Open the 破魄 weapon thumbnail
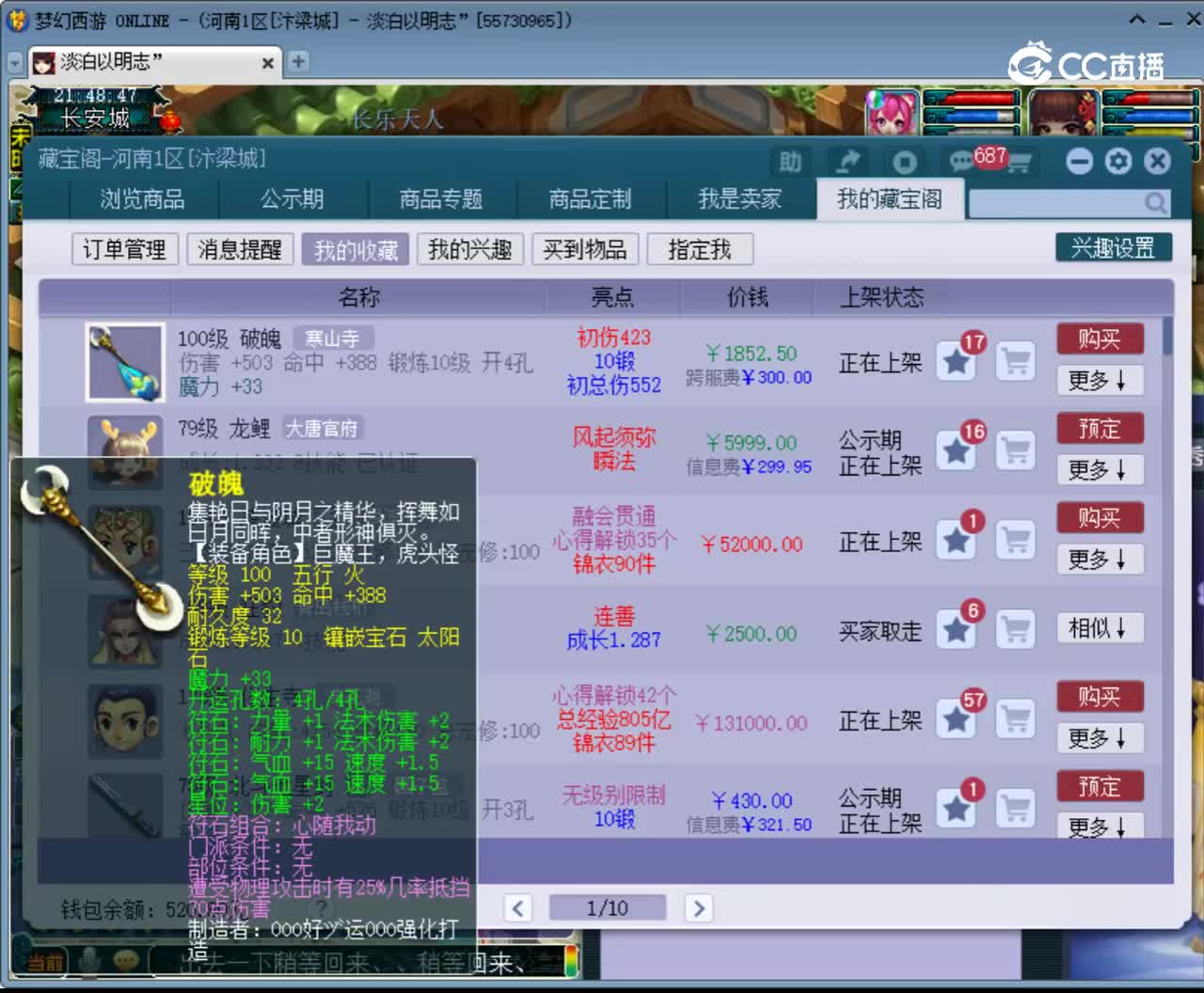The height and width of the screenshot is (993, 1204). [x=125, y=363]
